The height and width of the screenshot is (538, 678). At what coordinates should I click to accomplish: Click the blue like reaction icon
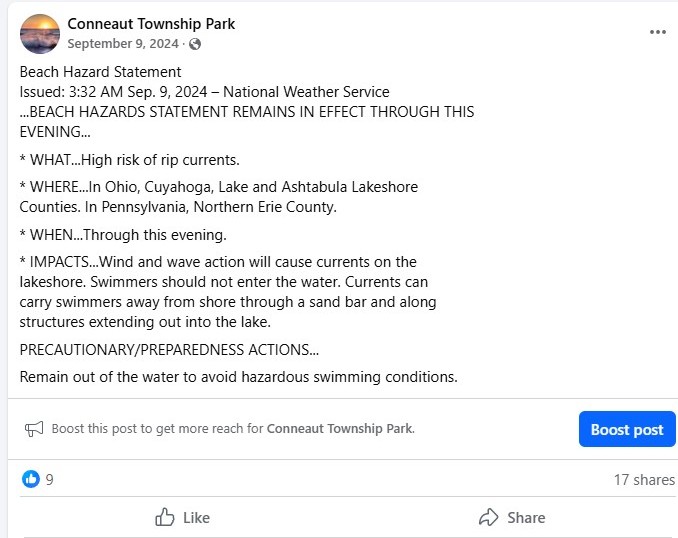(31, 479)
